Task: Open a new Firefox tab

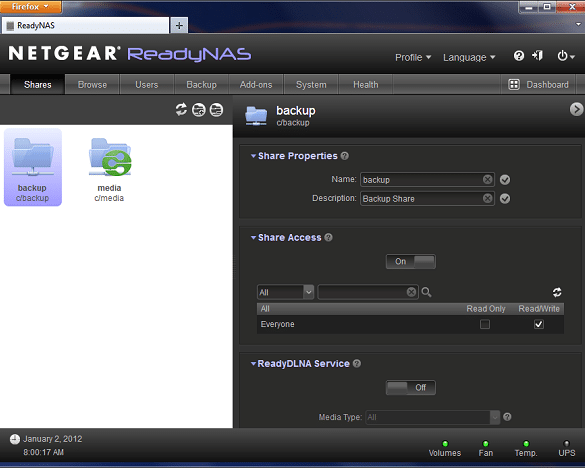Action: coord(179,25)
